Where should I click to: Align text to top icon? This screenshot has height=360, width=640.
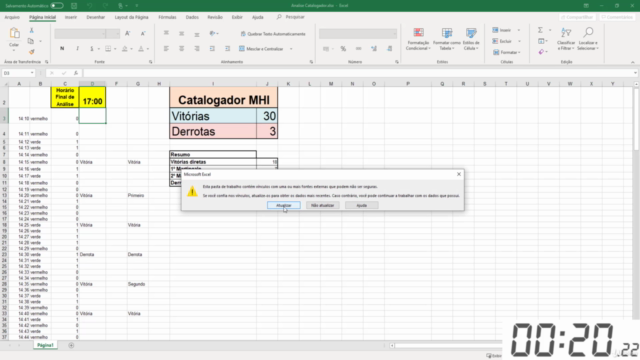tap(166, 33)
